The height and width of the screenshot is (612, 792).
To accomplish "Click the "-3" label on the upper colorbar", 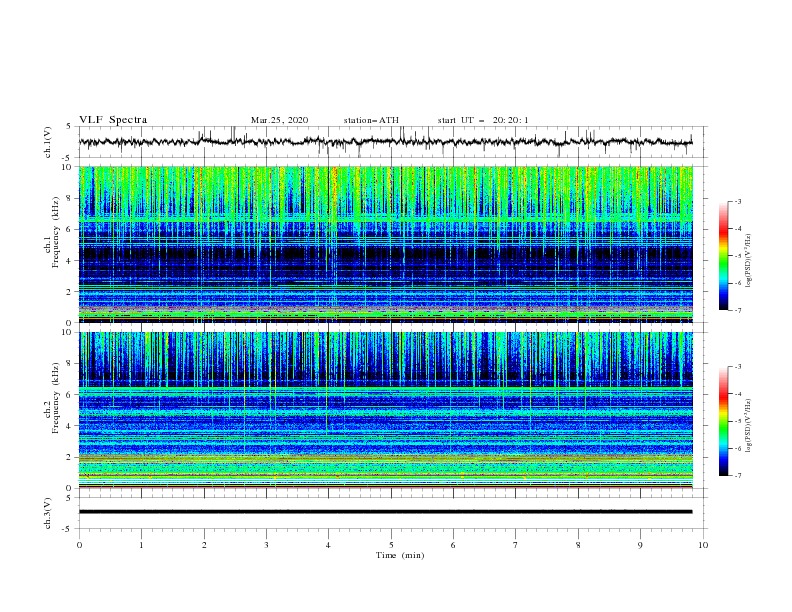I will coord(737,201).
